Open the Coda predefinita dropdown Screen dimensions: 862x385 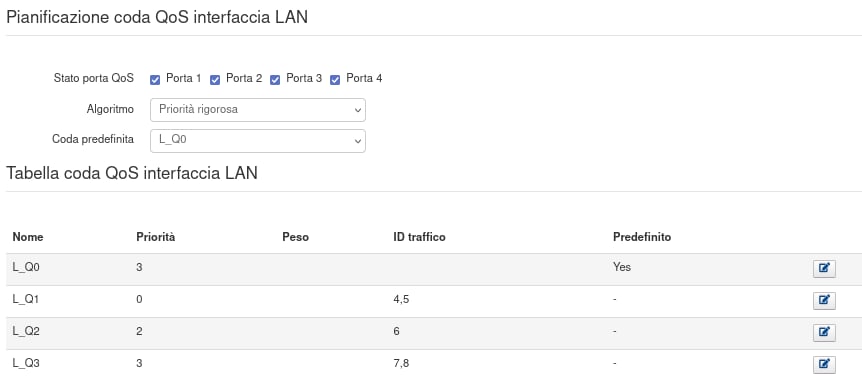click(258, 141)
